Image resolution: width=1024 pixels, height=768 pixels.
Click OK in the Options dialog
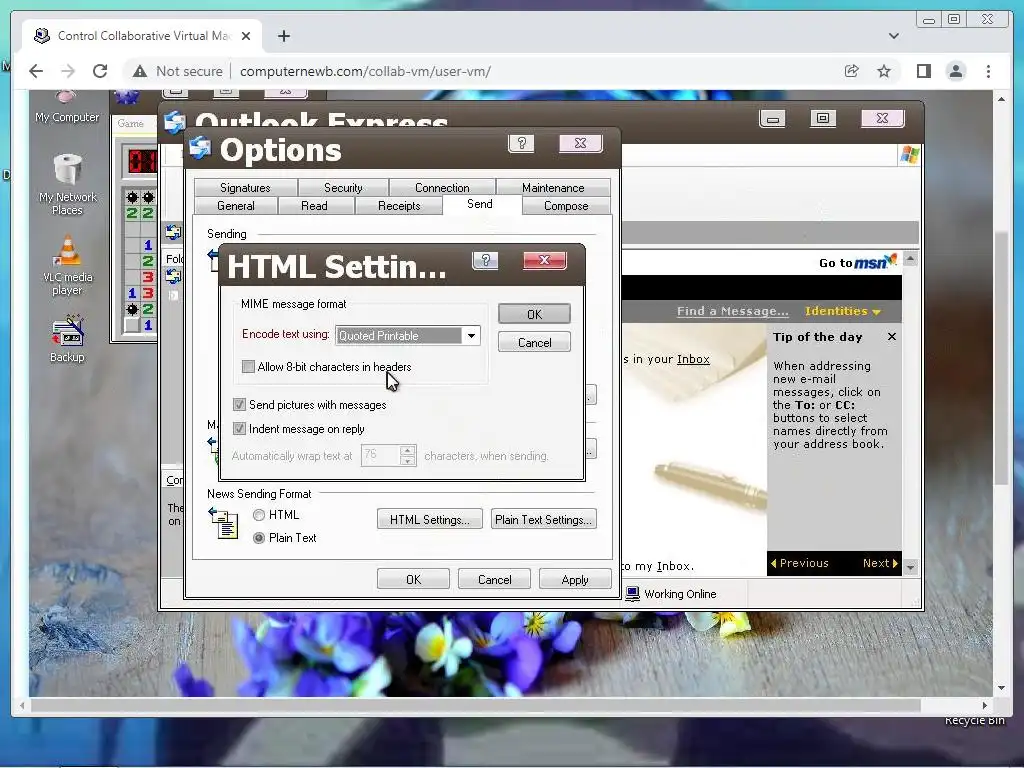click(x=413, y=579)
